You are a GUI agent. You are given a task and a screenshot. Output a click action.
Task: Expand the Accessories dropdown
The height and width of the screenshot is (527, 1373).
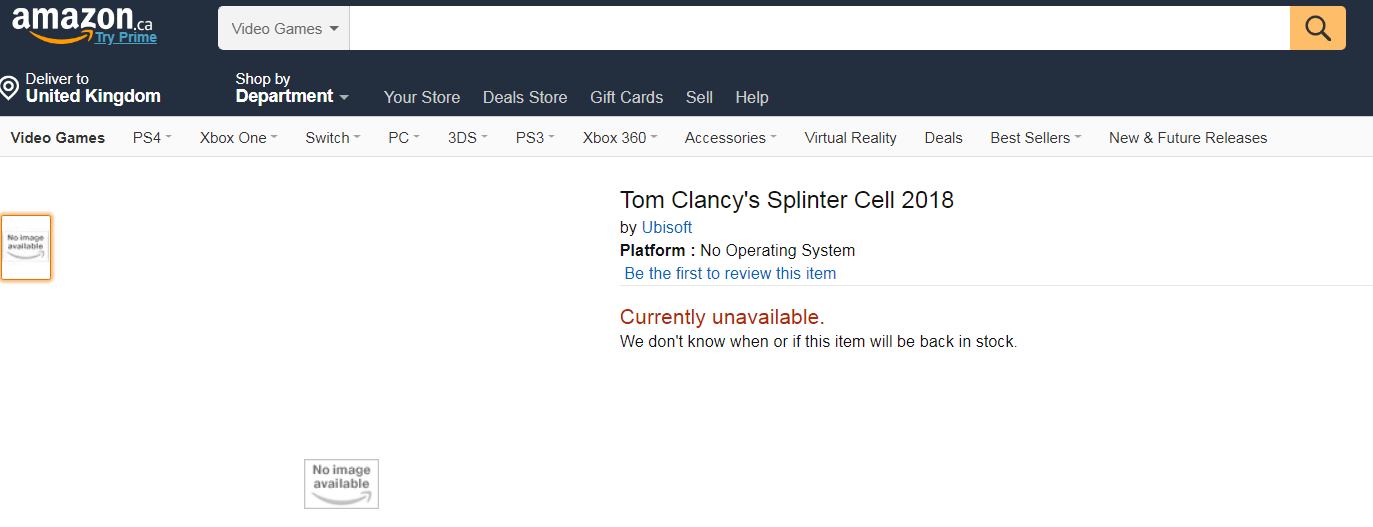coord(730,138)
